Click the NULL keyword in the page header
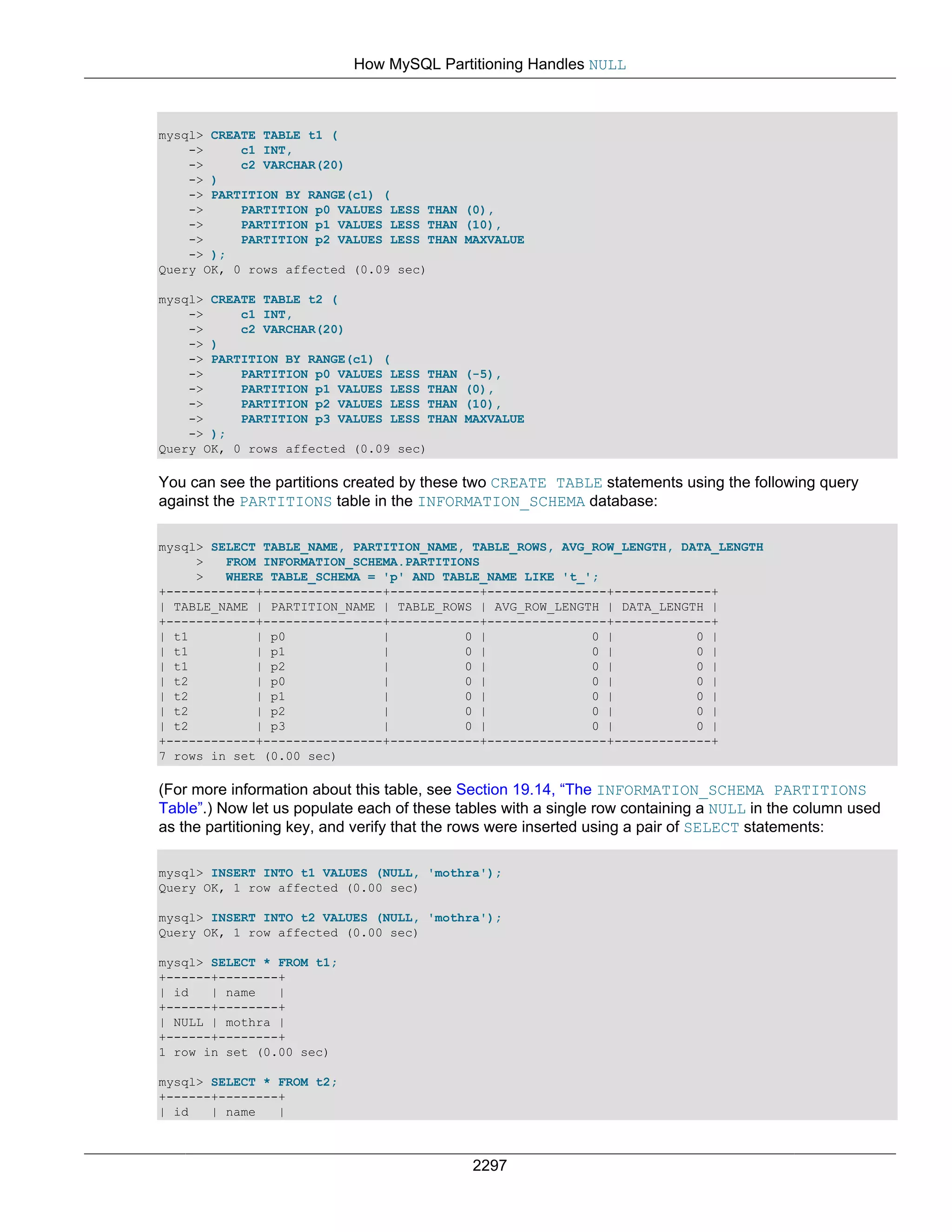The width and height of the screenshot is (952, 1232). pyautogui.click(x=608, y=66)
